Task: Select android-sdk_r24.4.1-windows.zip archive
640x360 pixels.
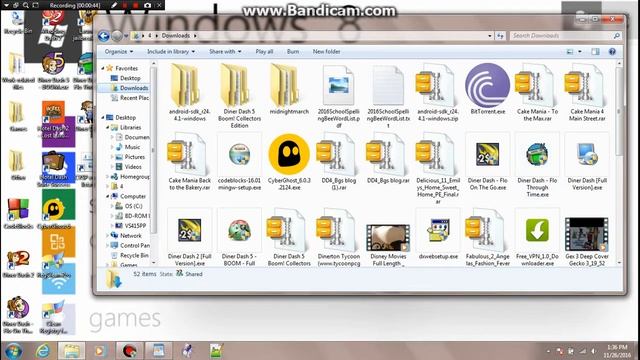Action: pyautogui.click(x=438, y=93)
